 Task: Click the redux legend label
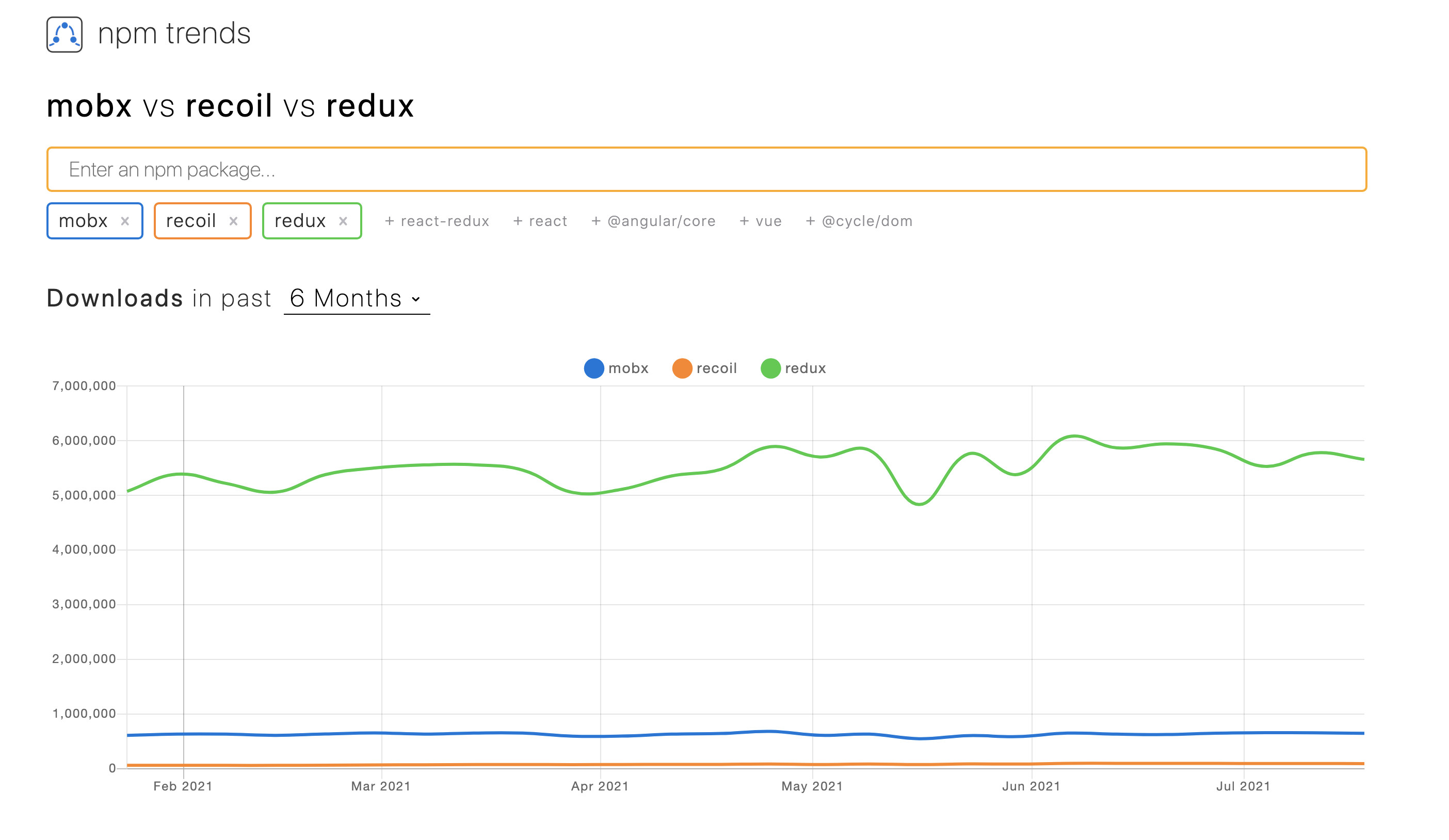pyautogui.click(x=805, y=368)
